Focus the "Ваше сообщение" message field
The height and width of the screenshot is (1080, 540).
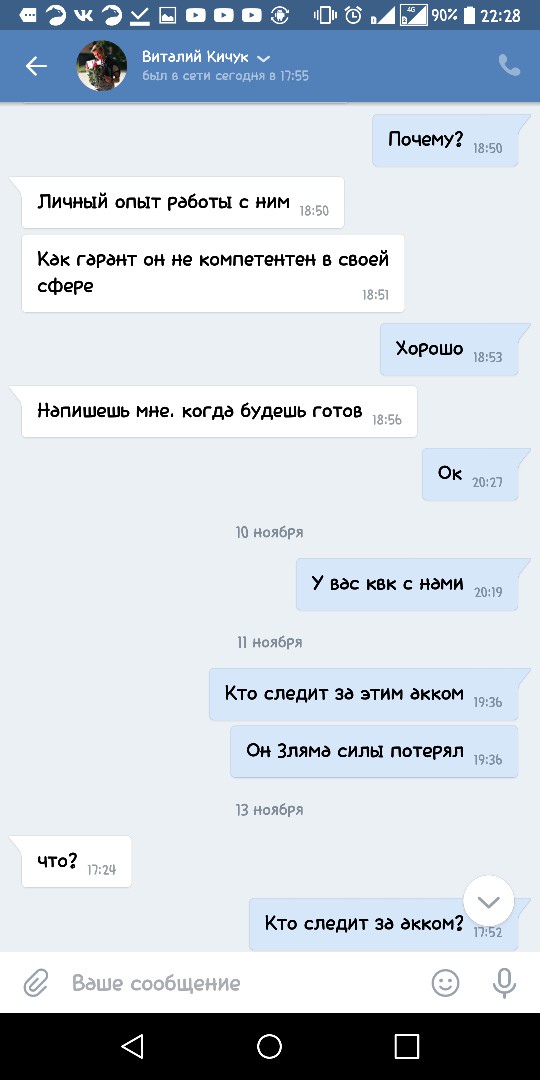point(241,983)
